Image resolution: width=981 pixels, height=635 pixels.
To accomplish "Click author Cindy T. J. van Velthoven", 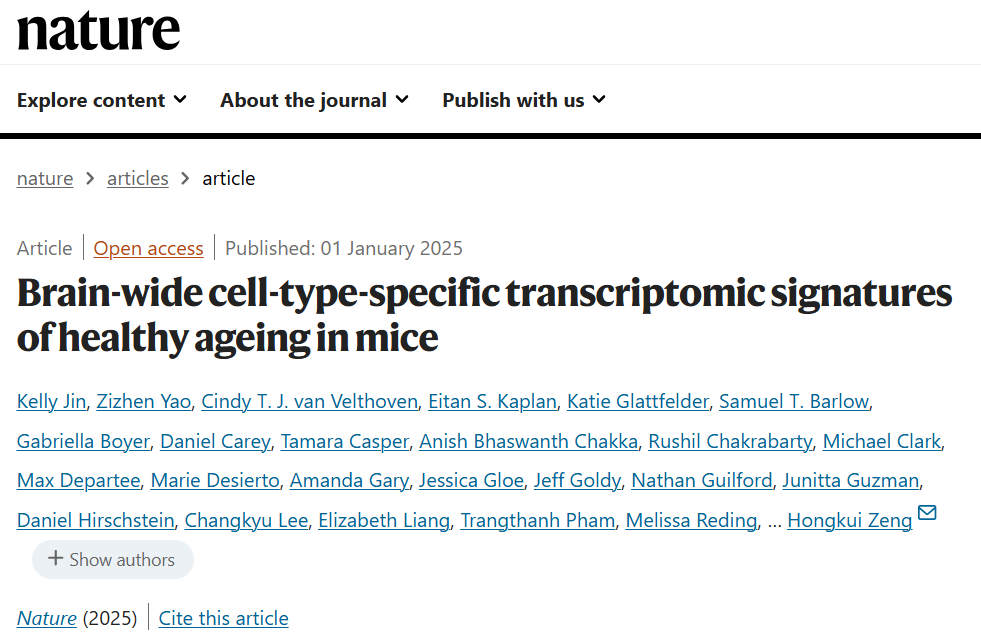I will click(309, 401).
